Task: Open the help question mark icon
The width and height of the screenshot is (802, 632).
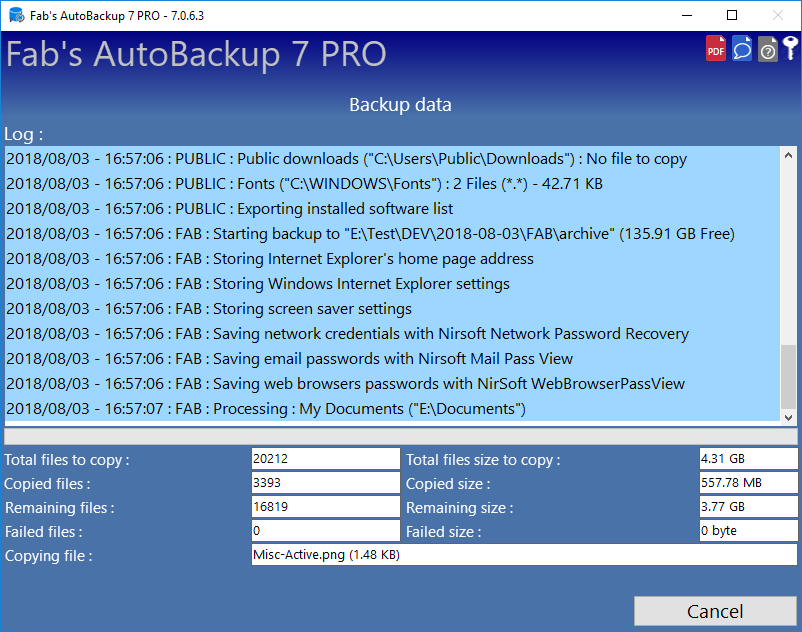Action: coord(767,49)
